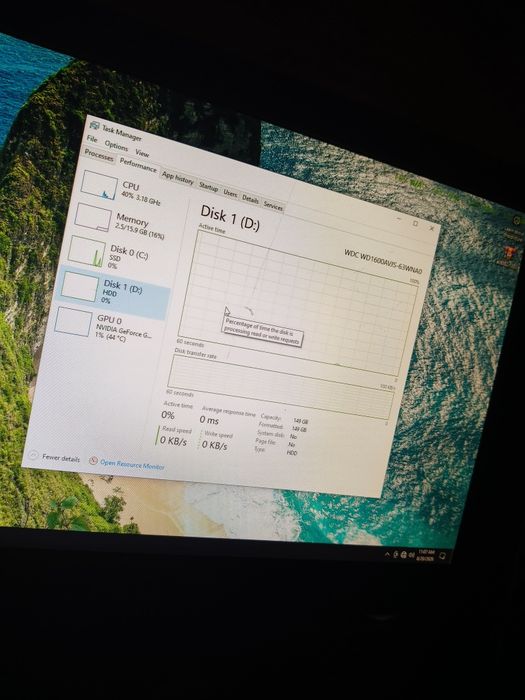Maximize the Task Manager window
Screen dimensions: 525x700
415,223
